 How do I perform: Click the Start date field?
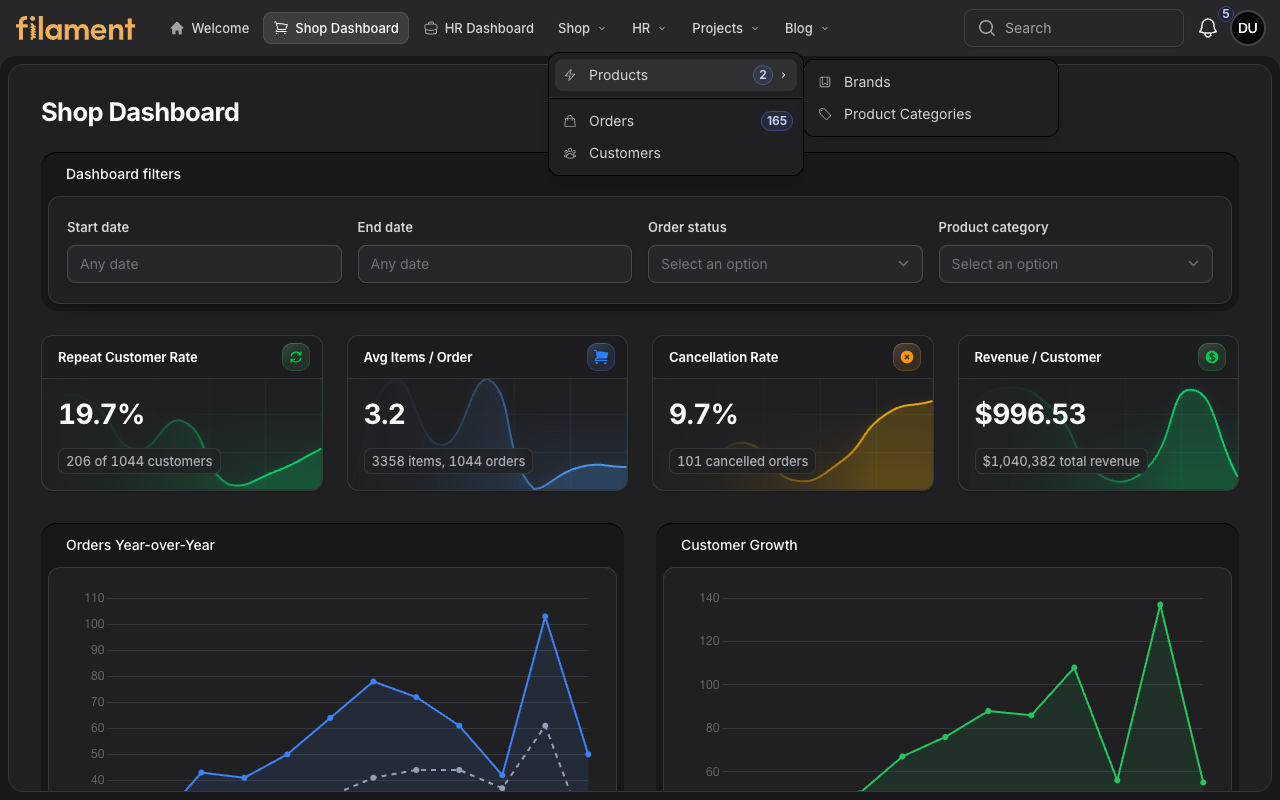(x=204, y=264)
